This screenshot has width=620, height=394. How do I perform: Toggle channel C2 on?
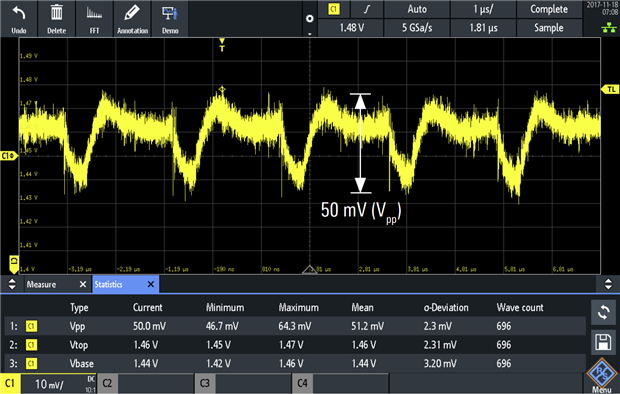click(108, 383)
